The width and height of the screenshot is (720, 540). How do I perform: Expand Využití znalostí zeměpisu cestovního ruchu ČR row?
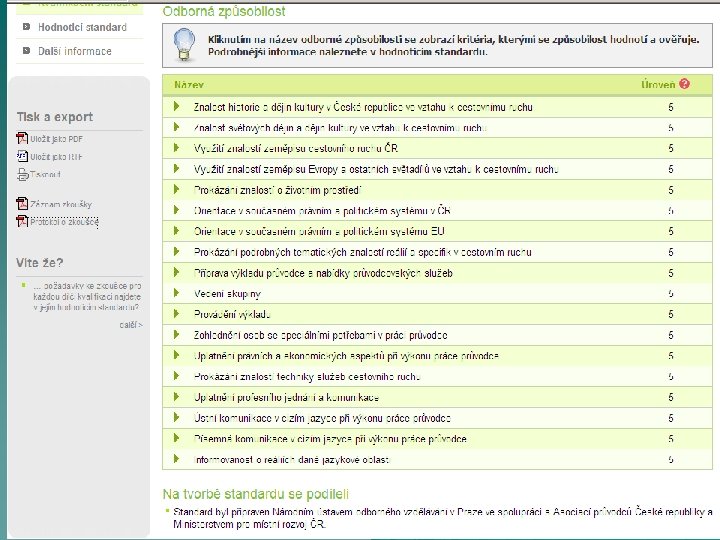click(177, 148)
